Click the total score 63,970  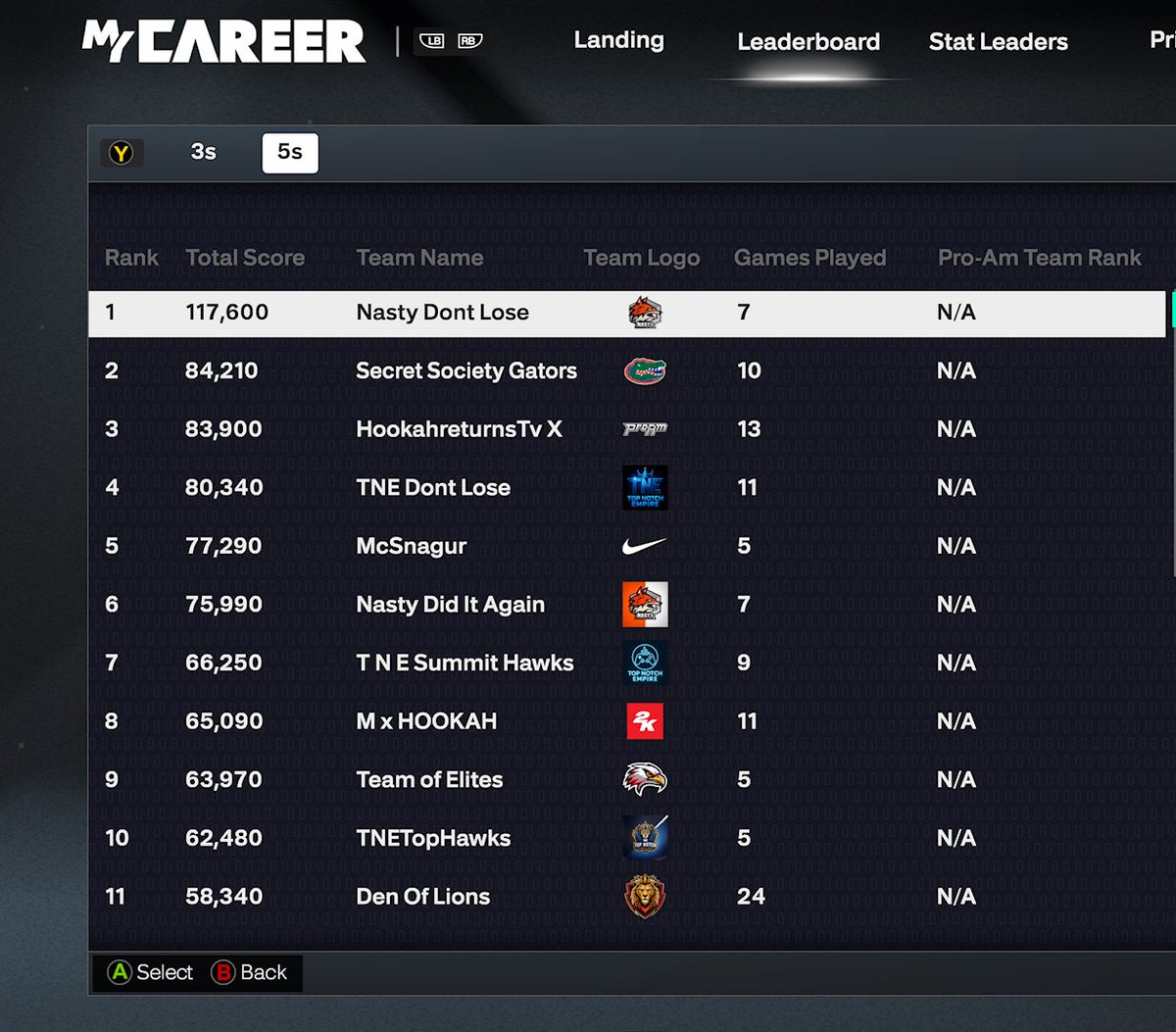(x=223, y=779)
